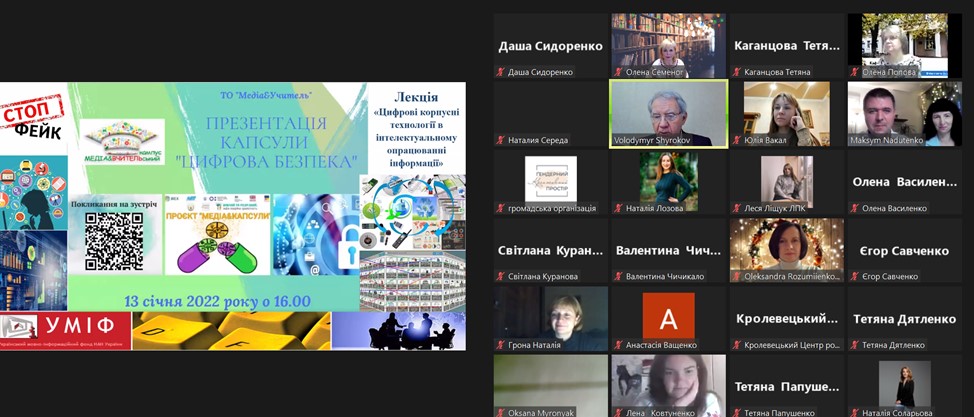Click the muted mic icon for Тетяна Дятленко
This screenshot has height=417, width=974.
click(x=854, y=345)
